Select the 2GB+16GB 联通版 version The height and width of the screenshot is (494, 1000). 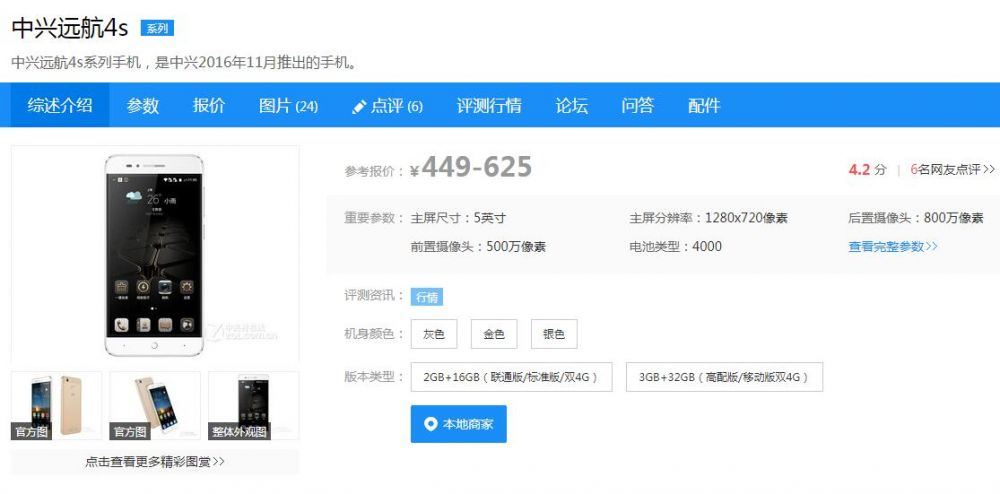click(x=511, y=377)
